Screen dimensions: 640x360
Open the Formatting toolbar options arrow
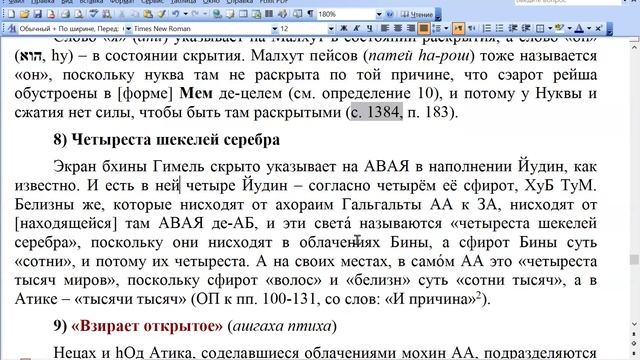tap(610, 29)
